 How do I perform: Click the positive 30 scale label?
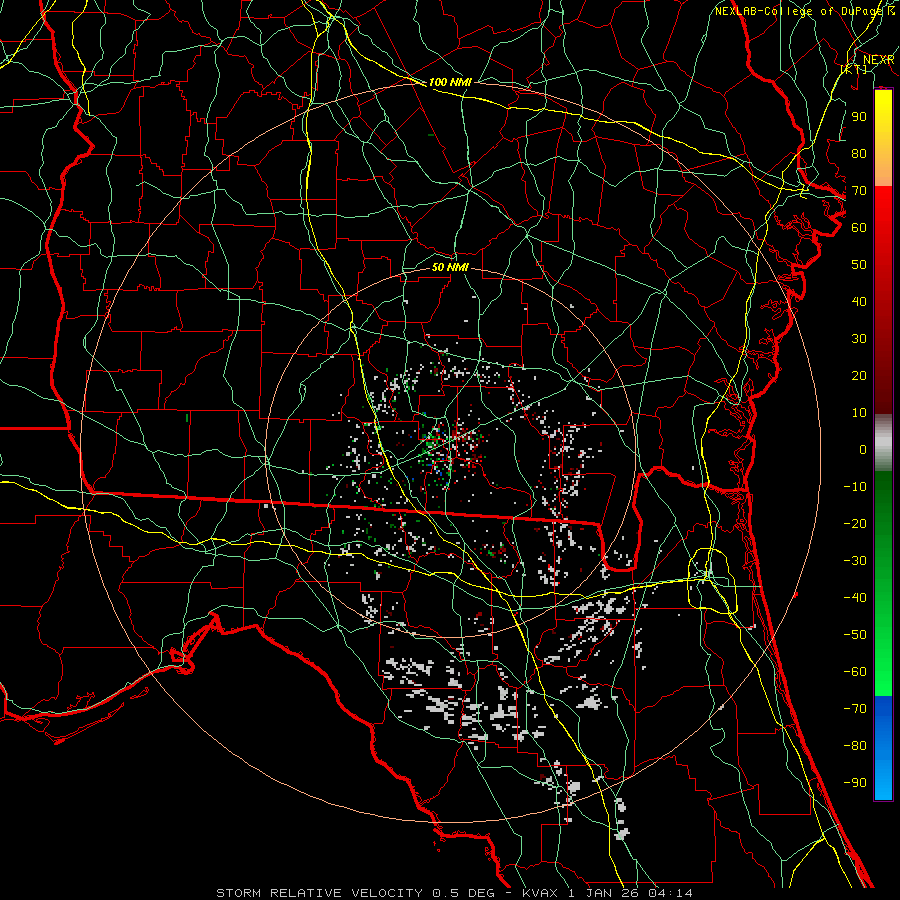[x=859, y=339]
